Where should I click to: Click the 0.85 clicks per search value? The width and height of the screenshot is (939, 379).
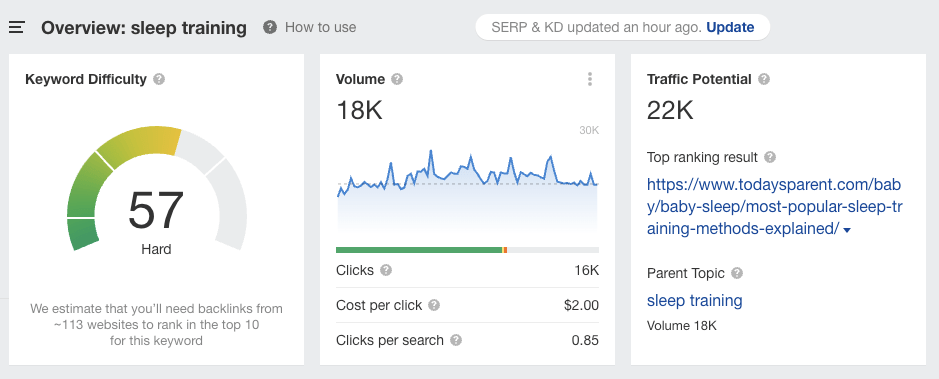[x=585, y=340]
